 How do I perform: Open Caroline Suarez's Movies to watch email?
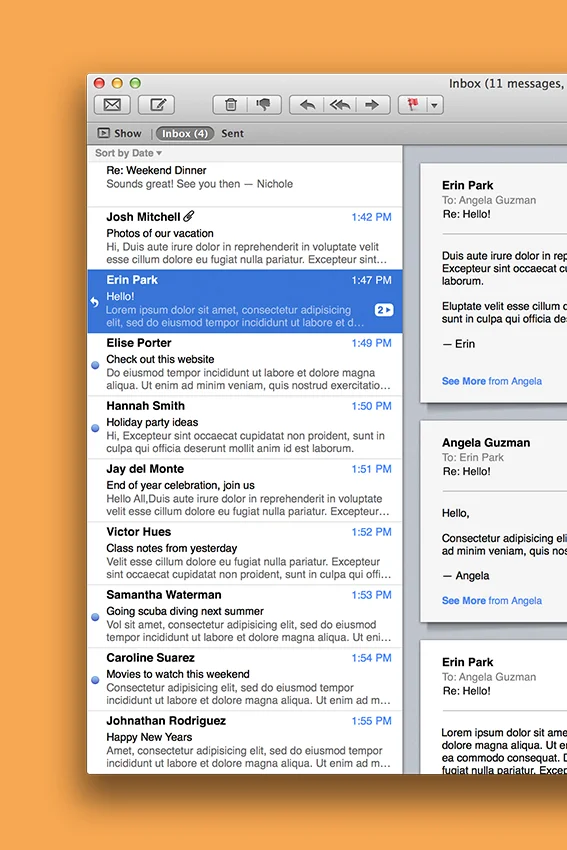[245, 679]
